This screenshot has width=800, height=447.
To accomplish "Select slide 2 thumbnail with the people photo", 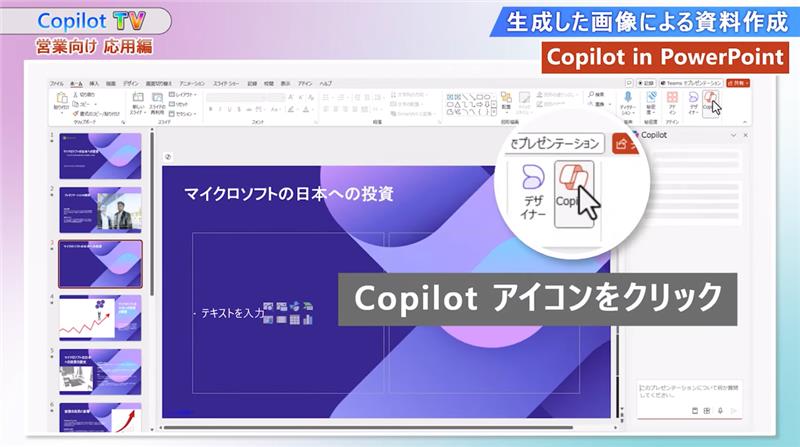I will tap(101, 210).
